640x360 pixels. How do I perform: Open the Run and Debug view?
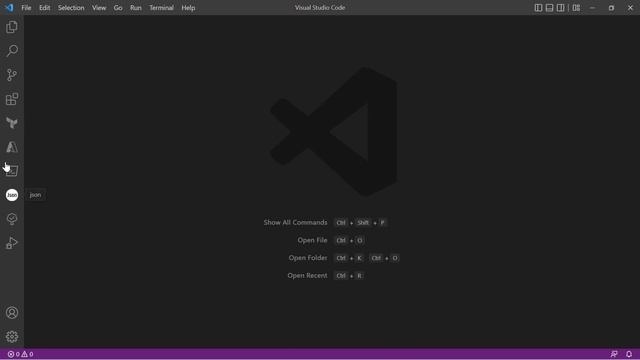click(x=12, y=243)
